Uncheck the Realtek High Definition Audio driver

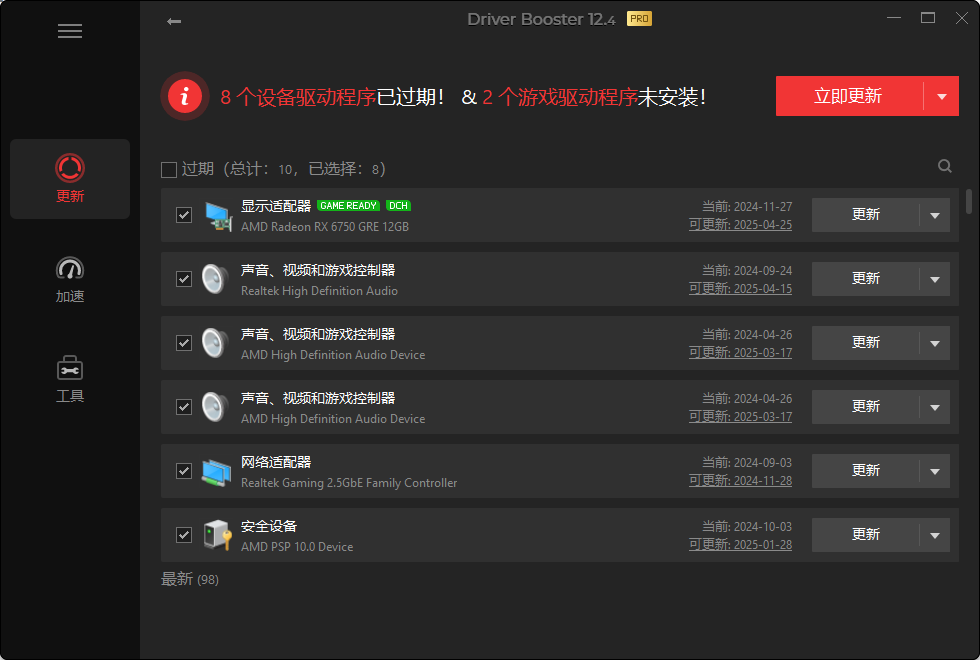(183, 278)
